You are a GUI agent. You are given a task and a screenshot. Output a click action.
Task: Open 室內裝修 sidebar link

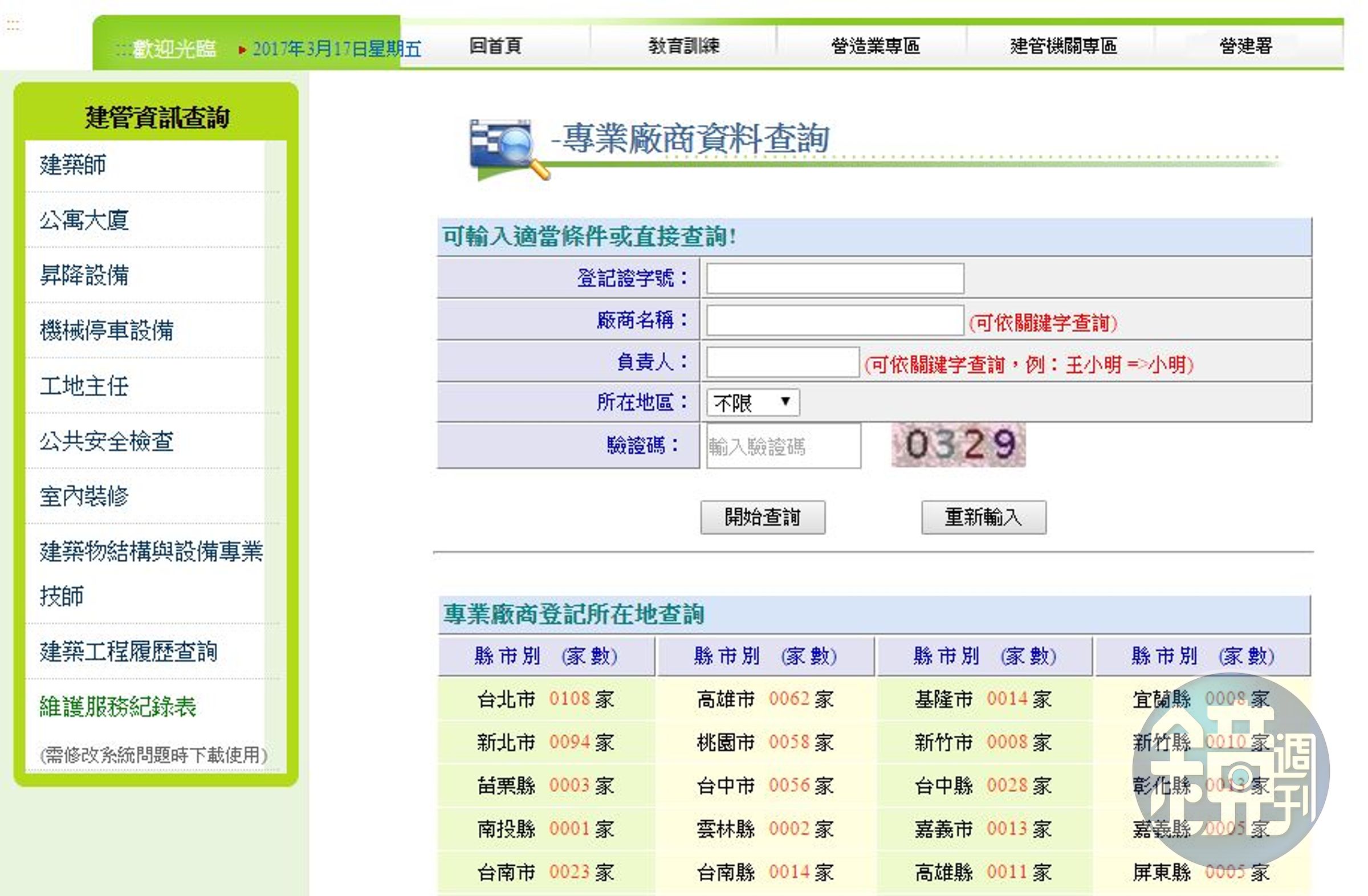[x=84, y=496]
